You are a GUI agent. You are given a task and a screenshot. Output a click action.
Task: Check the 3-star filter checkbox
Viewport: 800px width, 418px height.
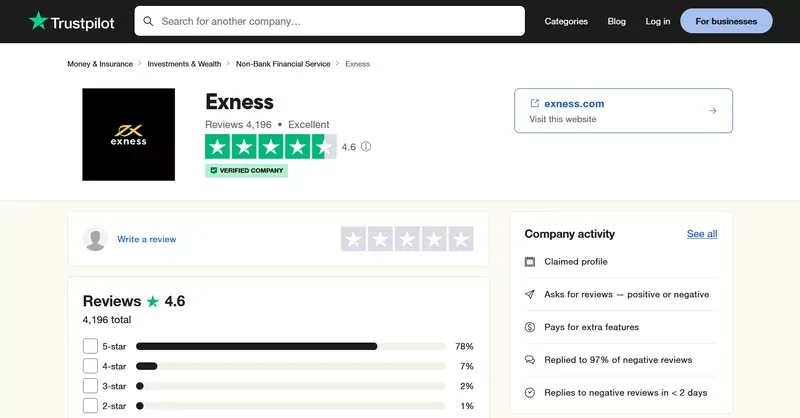(90, 386)
